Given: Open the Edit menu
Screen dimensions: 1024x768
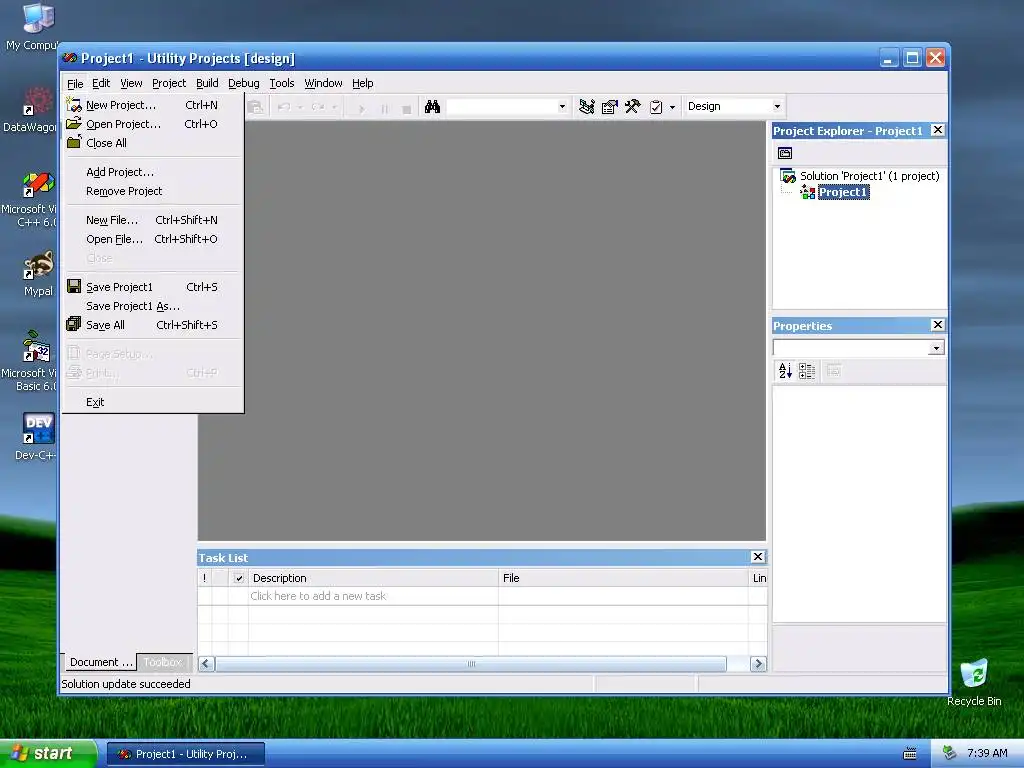Looking at the screenshot, I should pos(101,83).
